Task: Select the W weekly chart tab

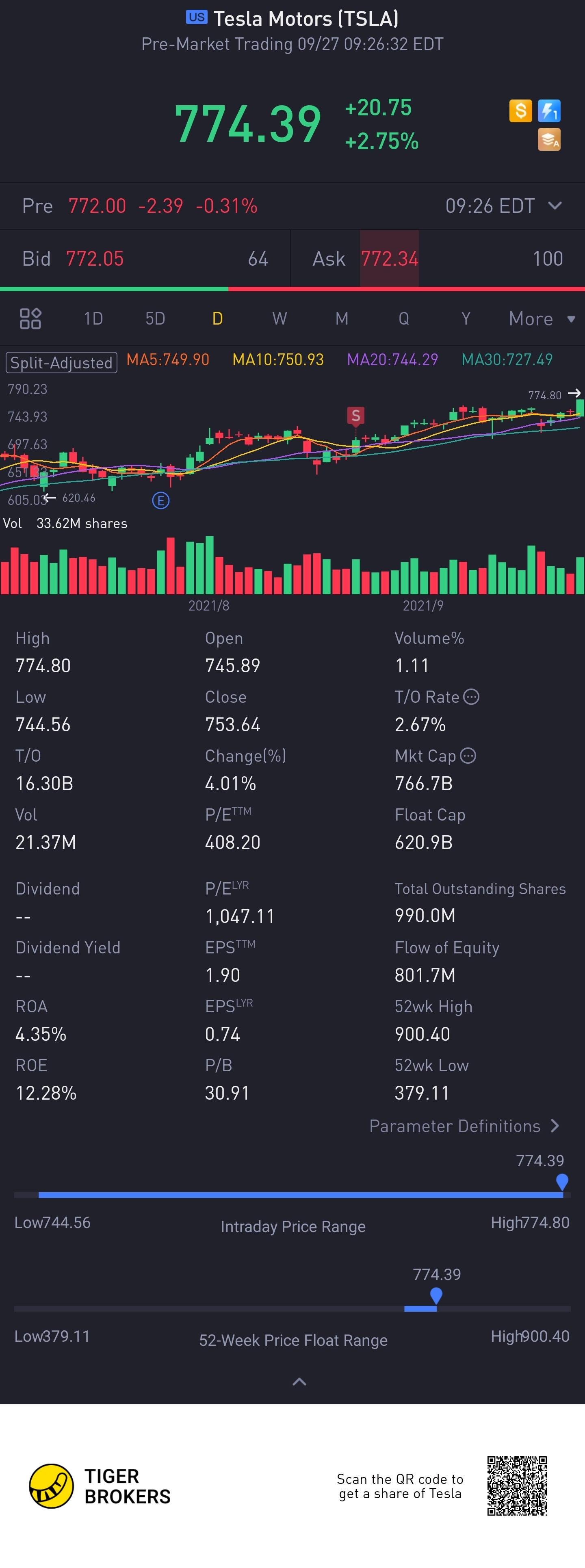Action: pos(279,318)
